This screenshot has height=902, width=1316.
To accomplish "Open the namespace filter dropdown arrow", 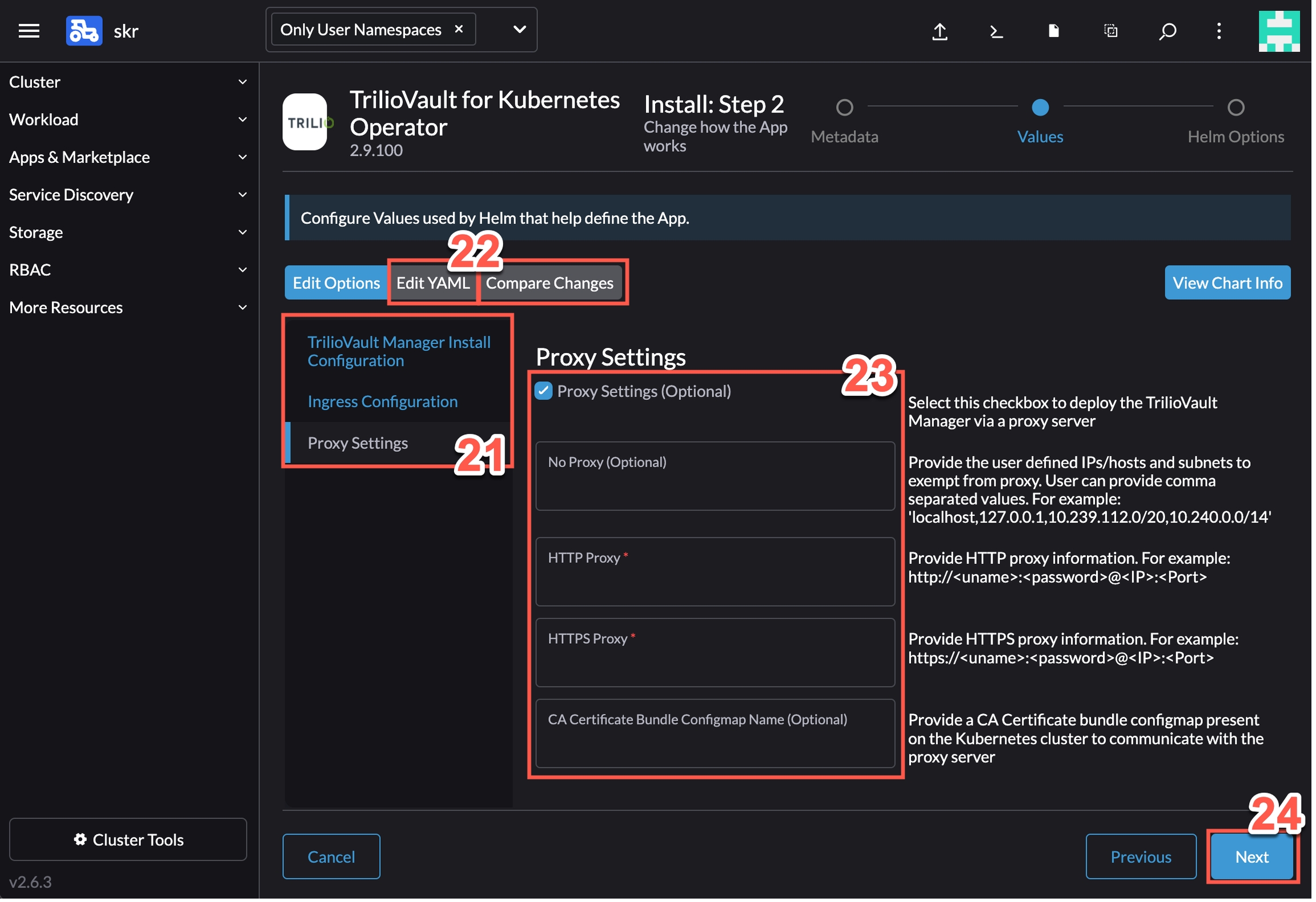I will pyautogui.click(x=521, y=29).
